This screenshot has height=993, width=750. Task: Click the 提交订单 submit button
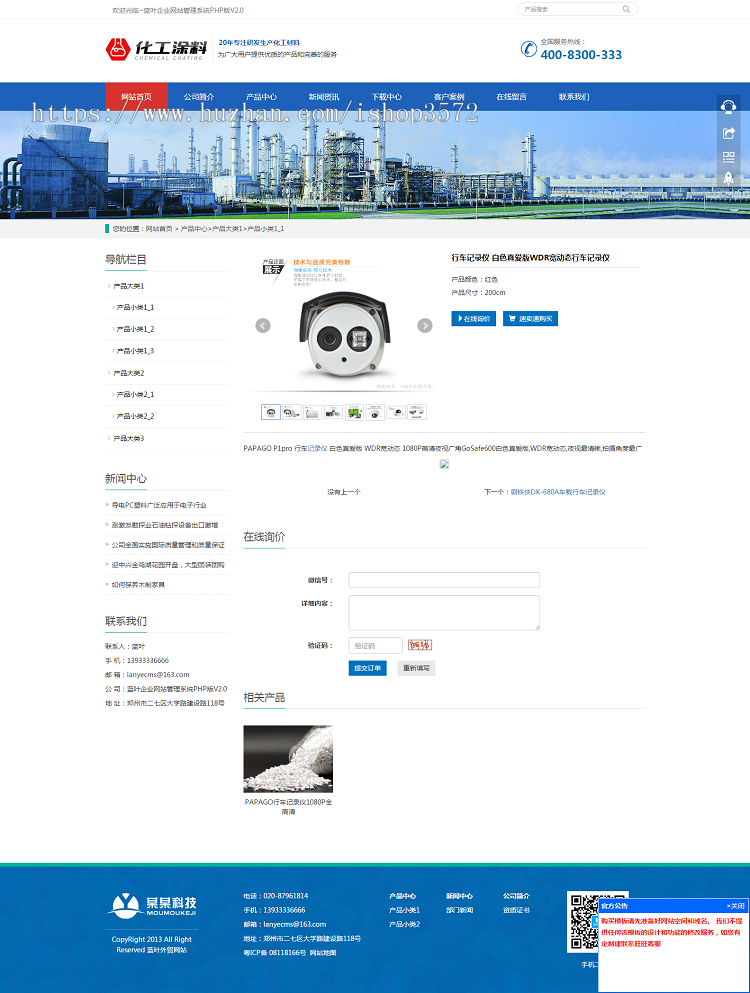coord(367,668)
